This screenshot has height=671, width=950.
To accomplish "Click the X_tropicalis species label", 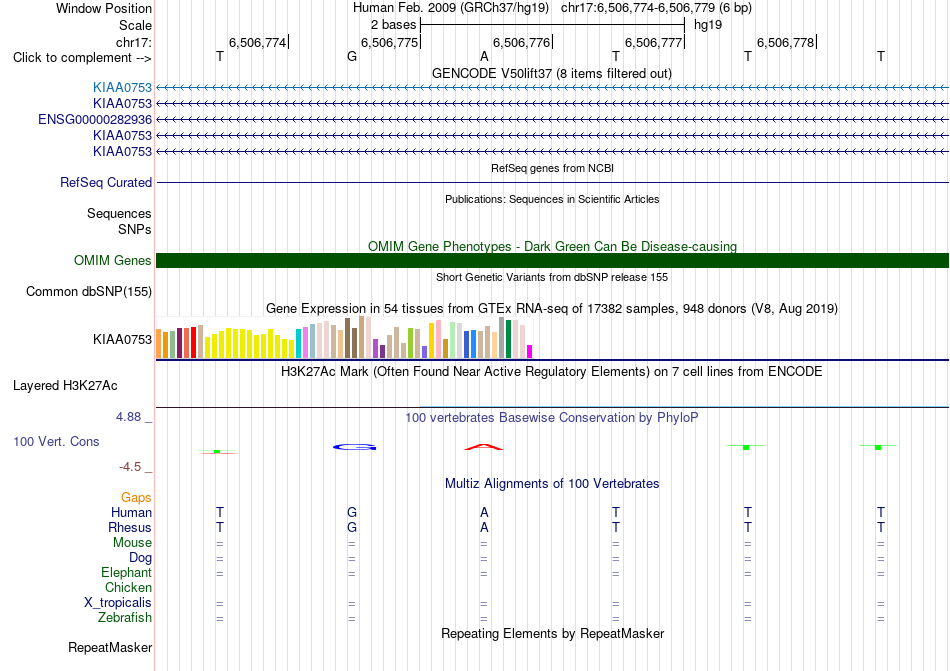I will tap(118, 603).
